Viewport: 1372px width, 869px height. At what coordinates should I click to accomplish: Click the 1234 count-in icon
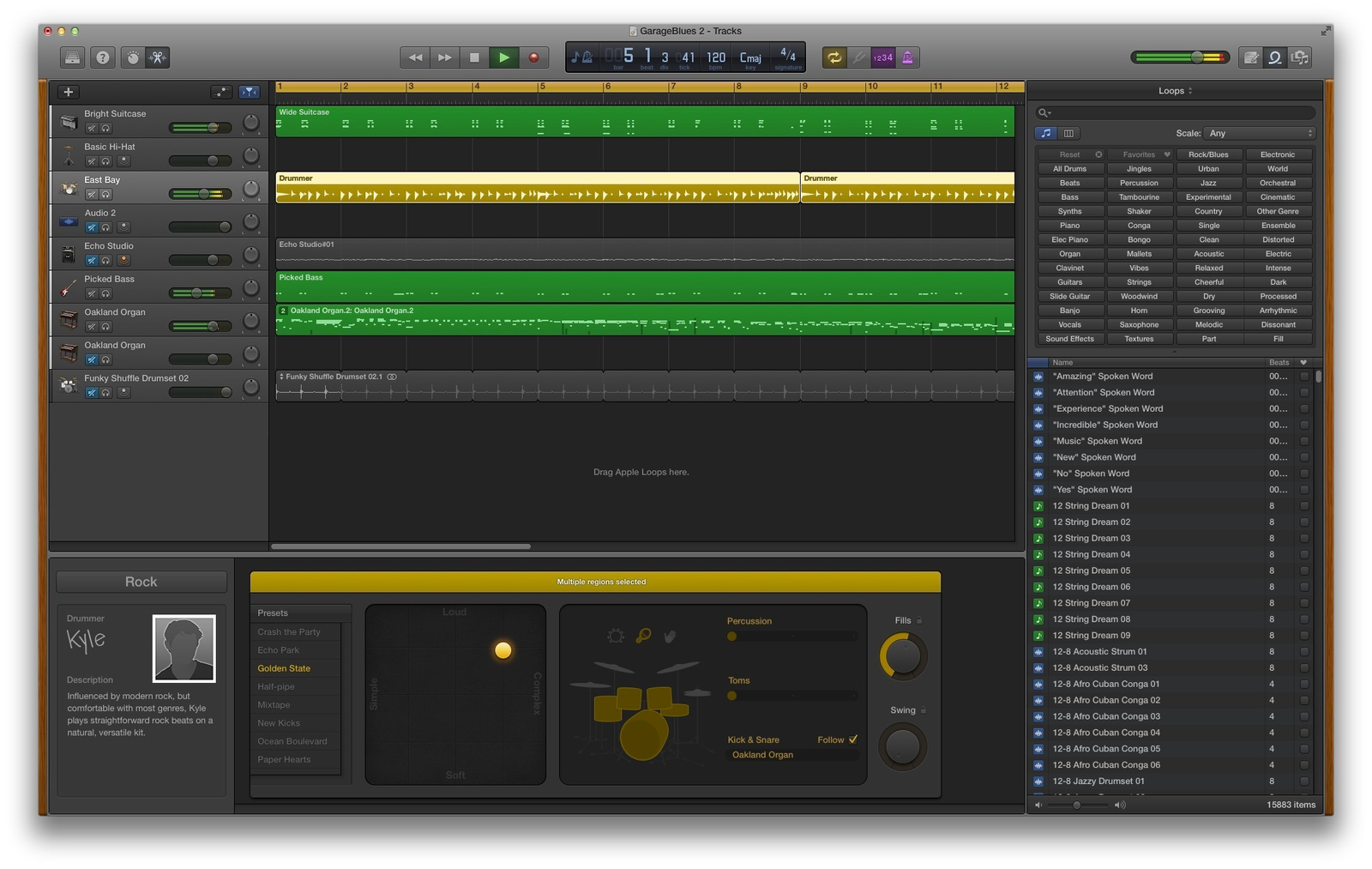click(882, 57)
